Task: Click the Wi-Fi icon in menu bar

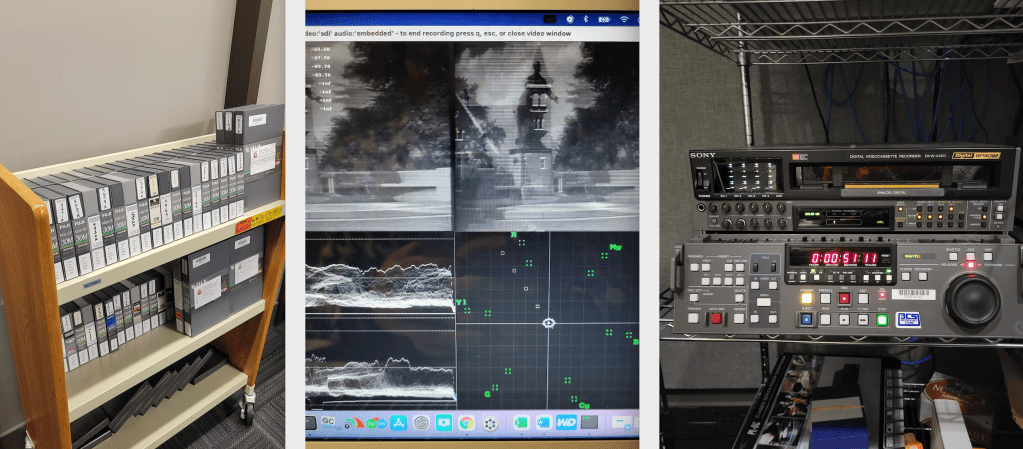Action: 625,18
